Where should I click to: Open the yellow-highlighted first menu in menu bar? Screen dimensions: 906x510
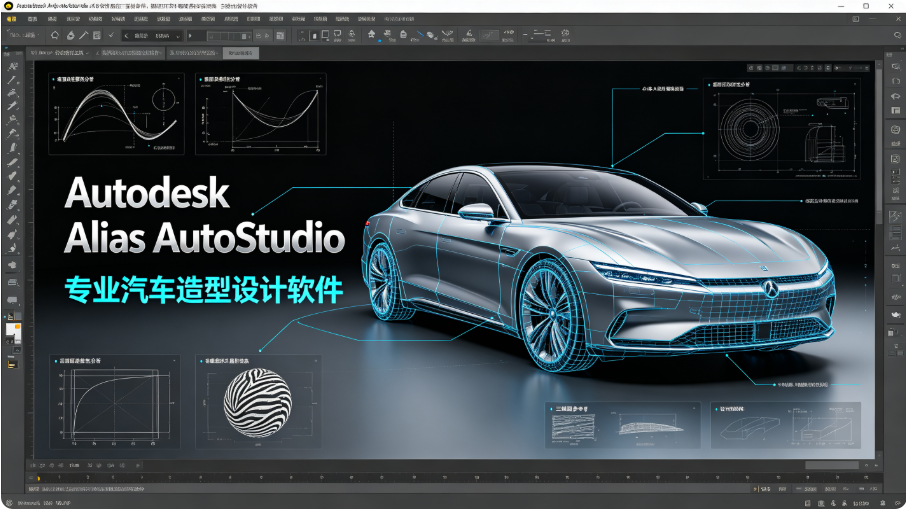pyautogui.click(x=10, y=19)
